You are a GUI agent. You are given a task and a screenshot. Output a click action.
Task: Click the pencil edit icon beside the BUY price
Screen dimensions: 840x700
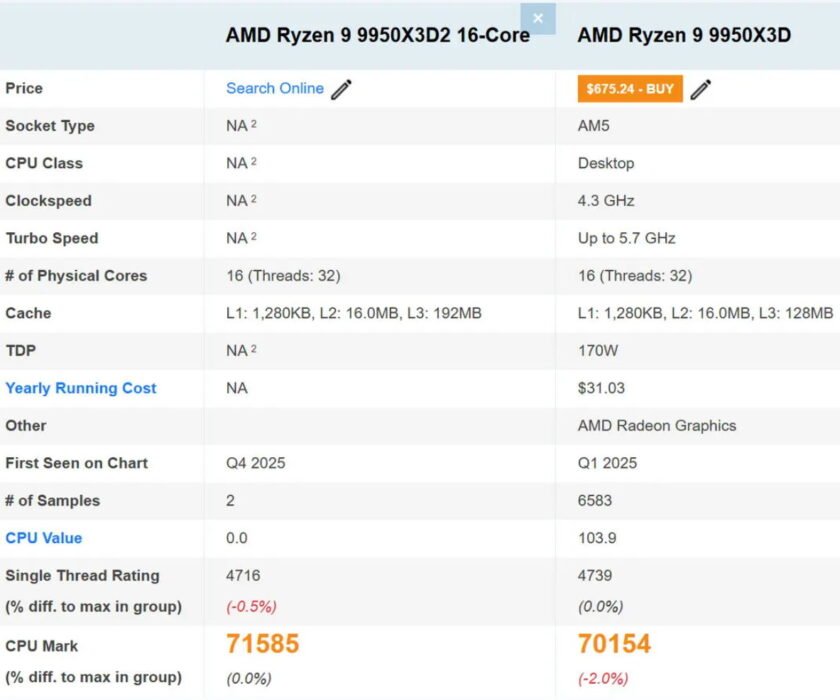point(702,89)
